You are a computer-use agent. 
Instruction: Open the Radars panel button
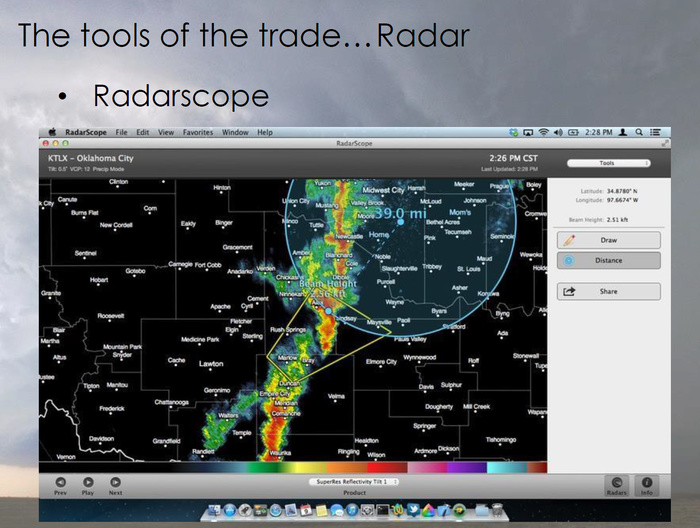click(617, 486)
